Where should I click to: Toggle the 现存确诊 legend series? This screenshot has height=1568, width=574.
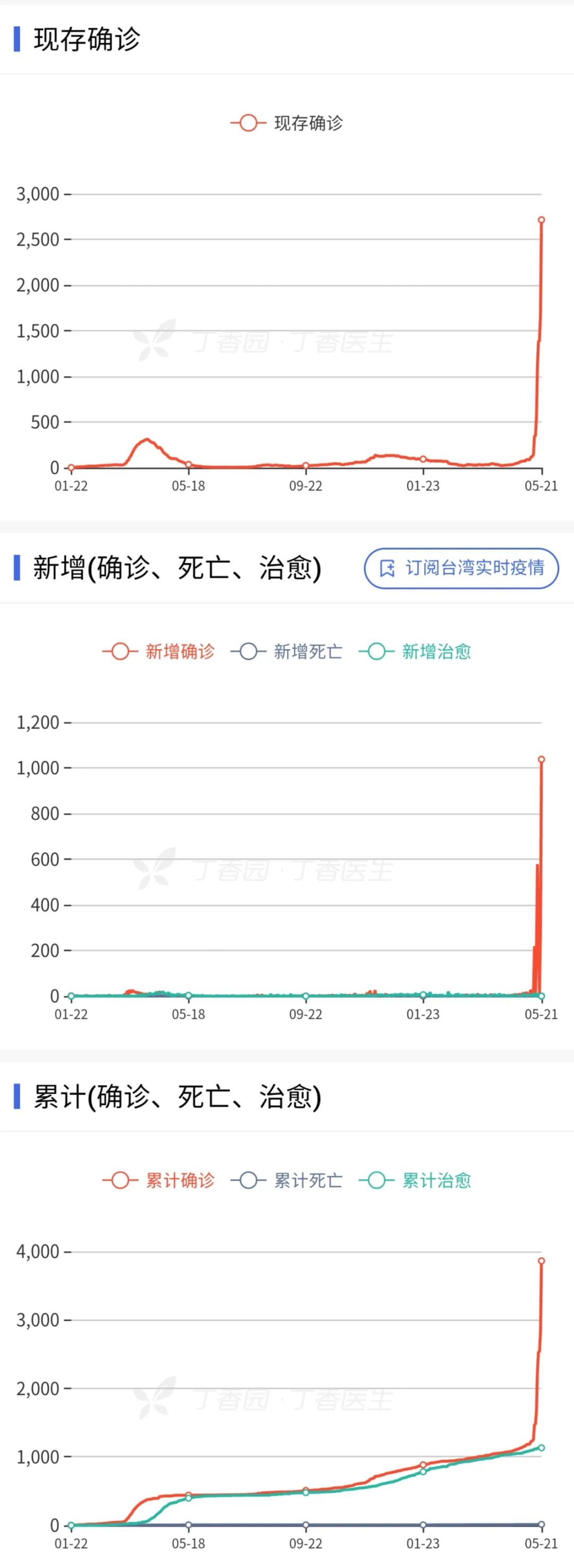point(286,123)
